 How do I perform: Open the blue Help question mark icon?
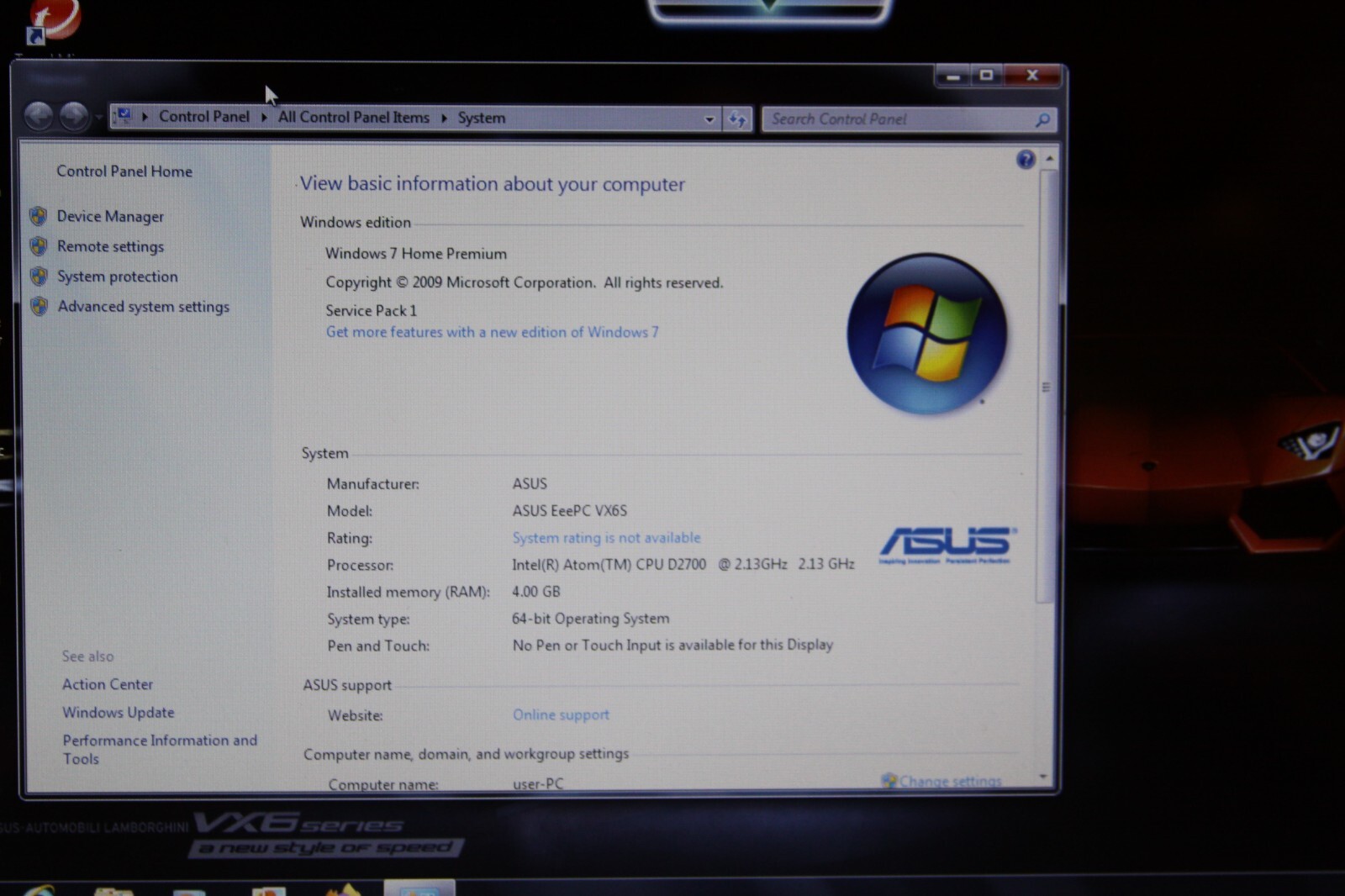(1026, 160)
